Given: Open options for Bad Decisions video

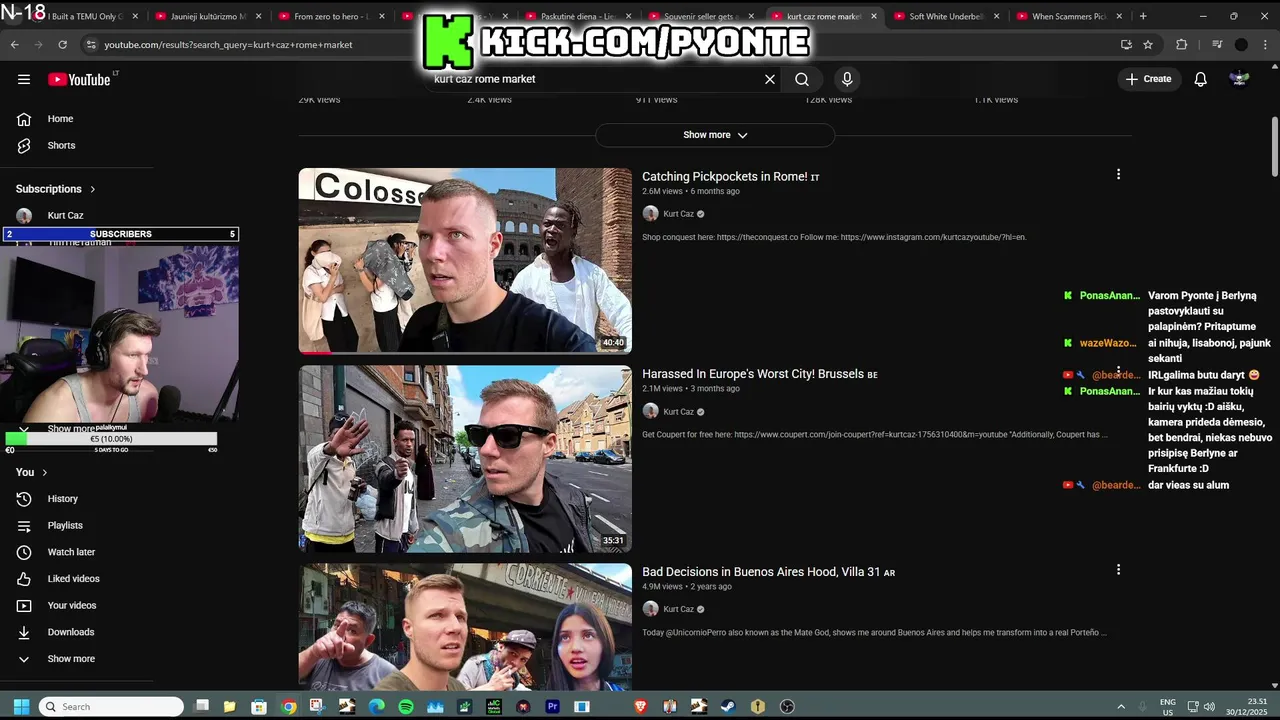Looking at the screenshot, I should pos(1118,569).
